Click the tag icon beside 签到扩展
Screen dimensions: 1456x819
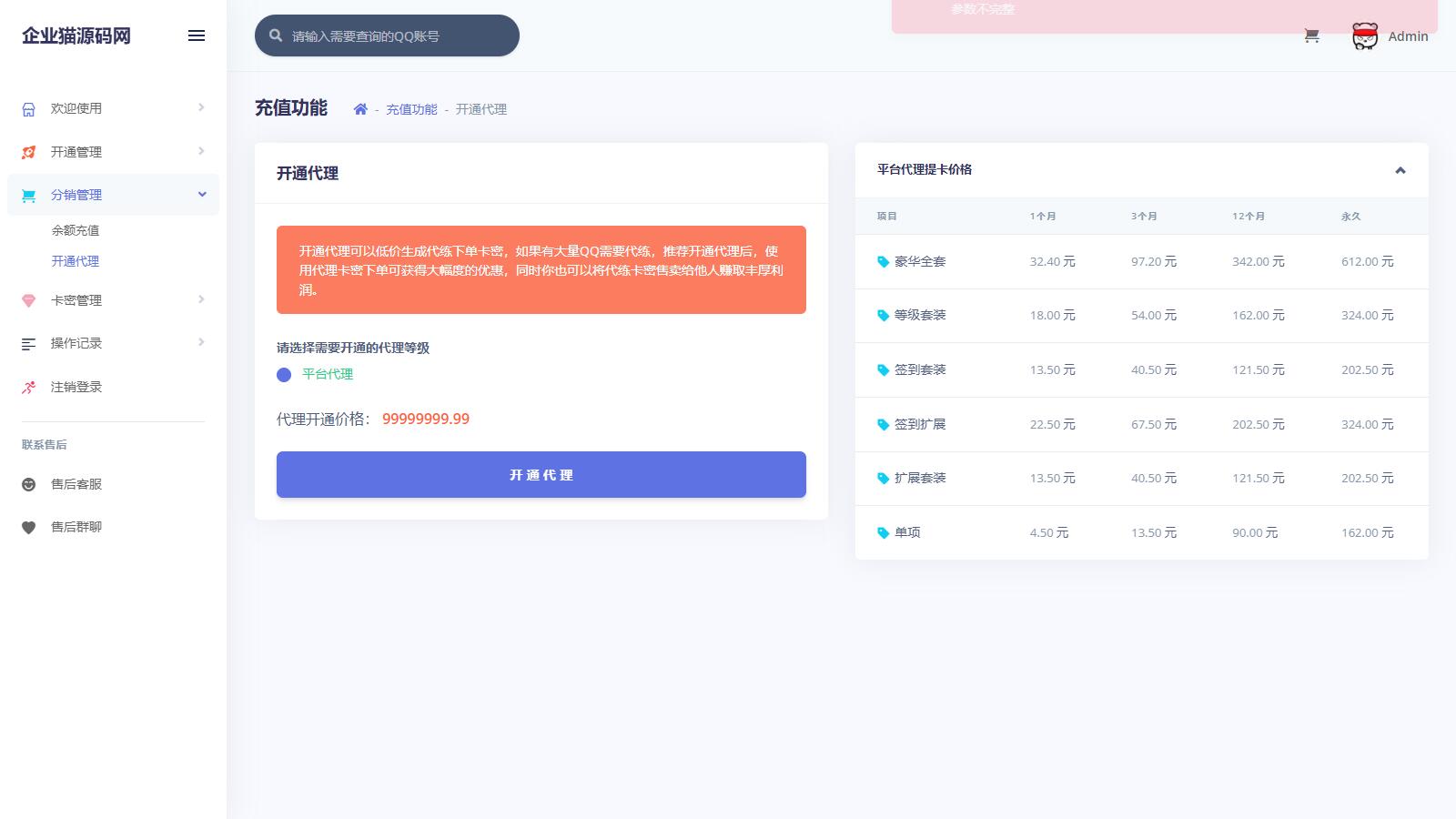click(x=883, y=425)
